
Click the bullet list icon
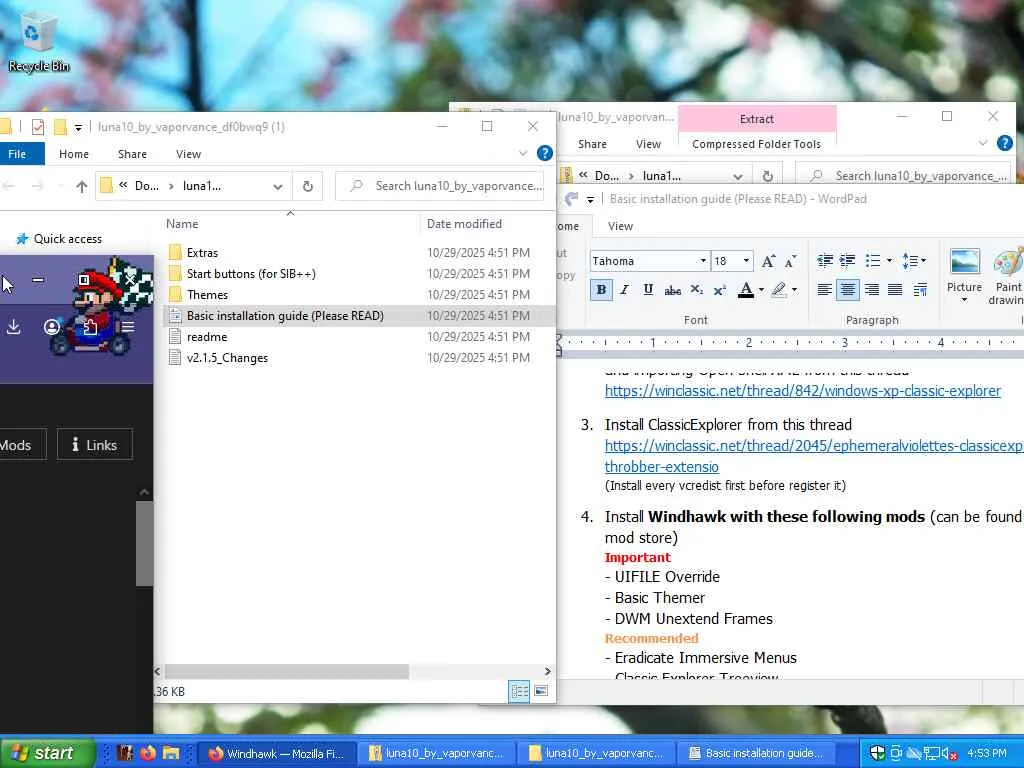872,261
